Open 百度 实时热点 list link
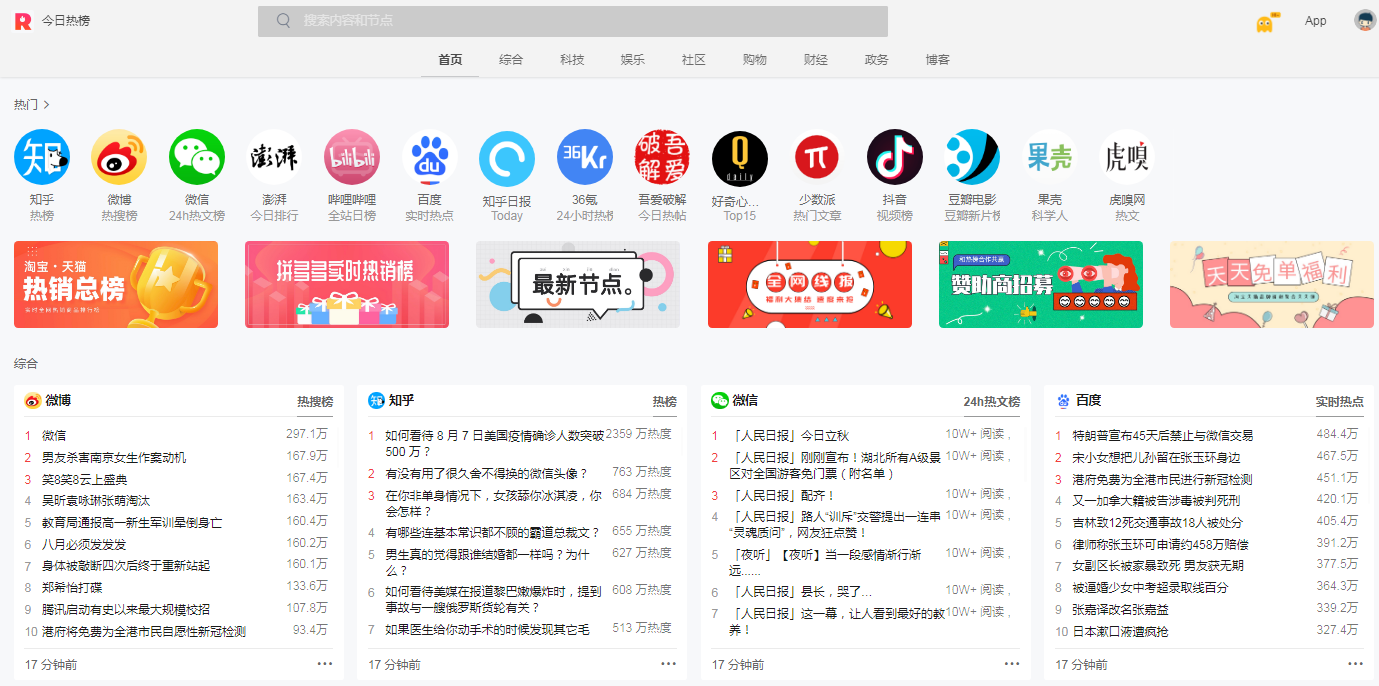This screenshot has width=1379, height=686. [x=1340, y=402]
